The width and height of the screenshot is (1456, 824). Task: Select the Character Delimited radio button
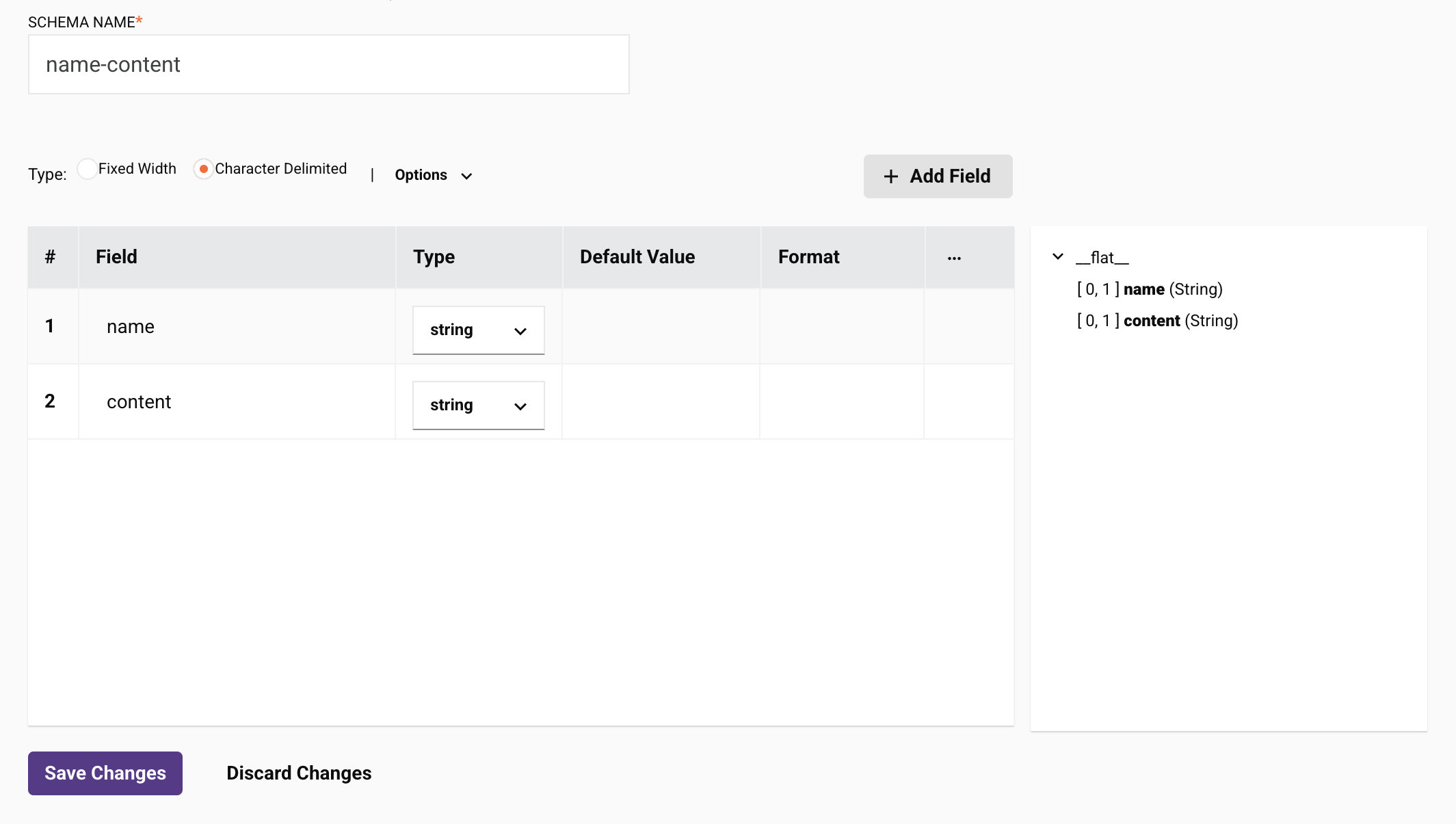pyautogui.click(x=203, y=169)
